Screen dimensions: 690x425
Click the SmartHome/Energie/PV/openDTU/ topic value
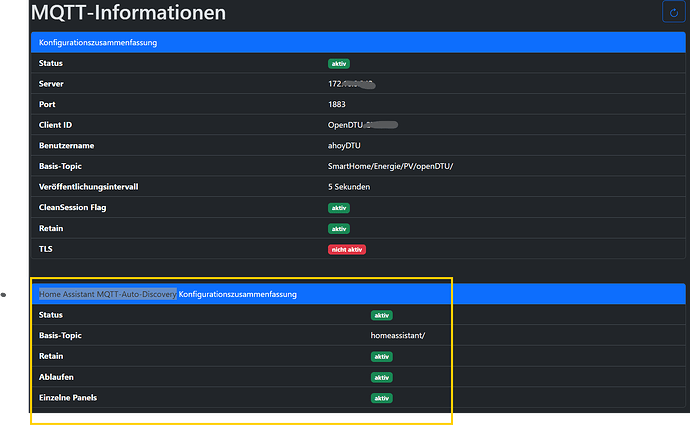click(390, 166)
